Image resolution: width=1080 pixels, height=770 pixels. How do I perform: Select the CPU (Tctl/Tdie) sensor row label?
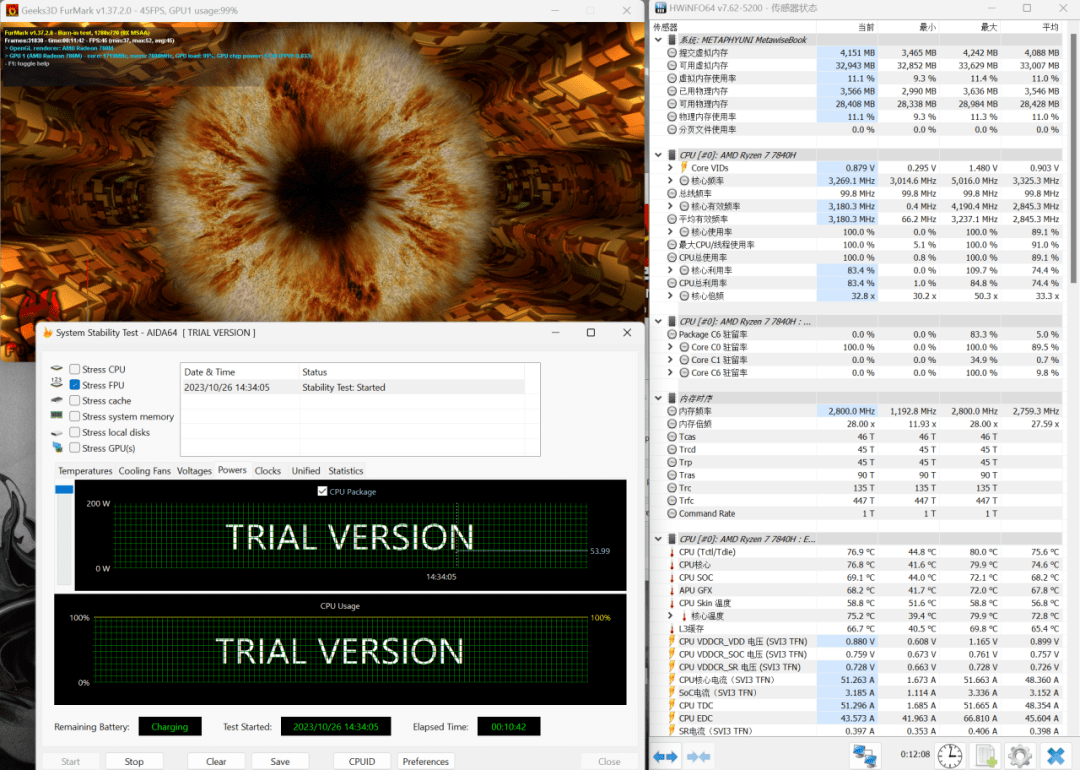pos(707,552)
